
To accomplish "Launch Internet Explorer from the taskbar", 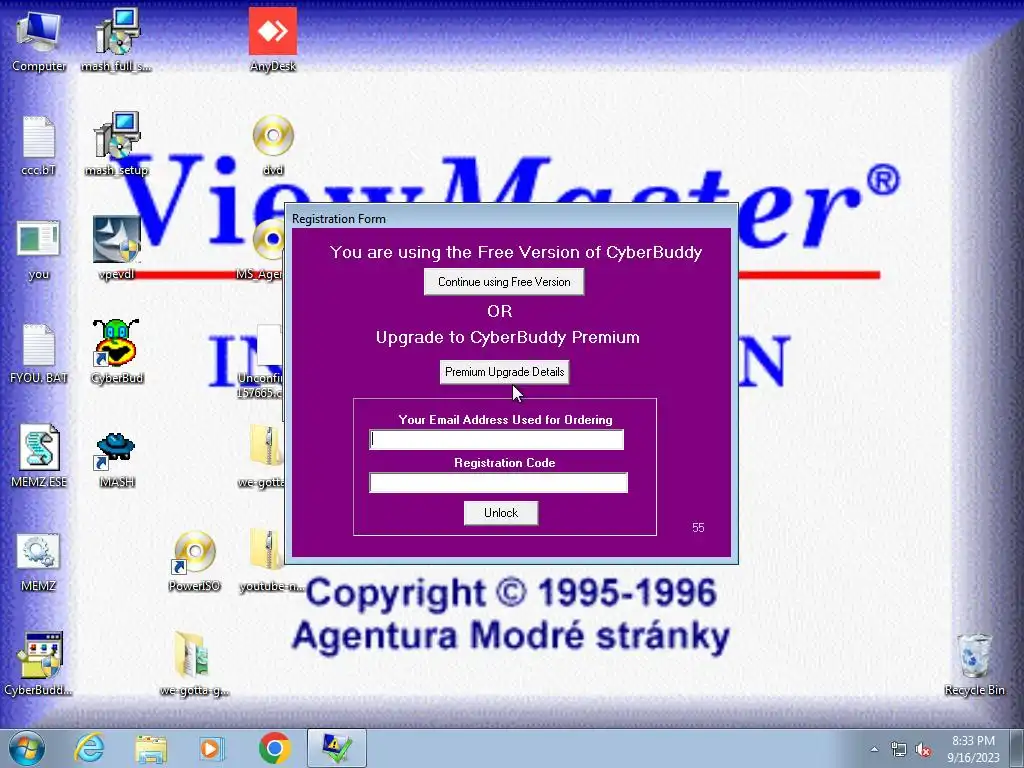I will coord(89,748).
